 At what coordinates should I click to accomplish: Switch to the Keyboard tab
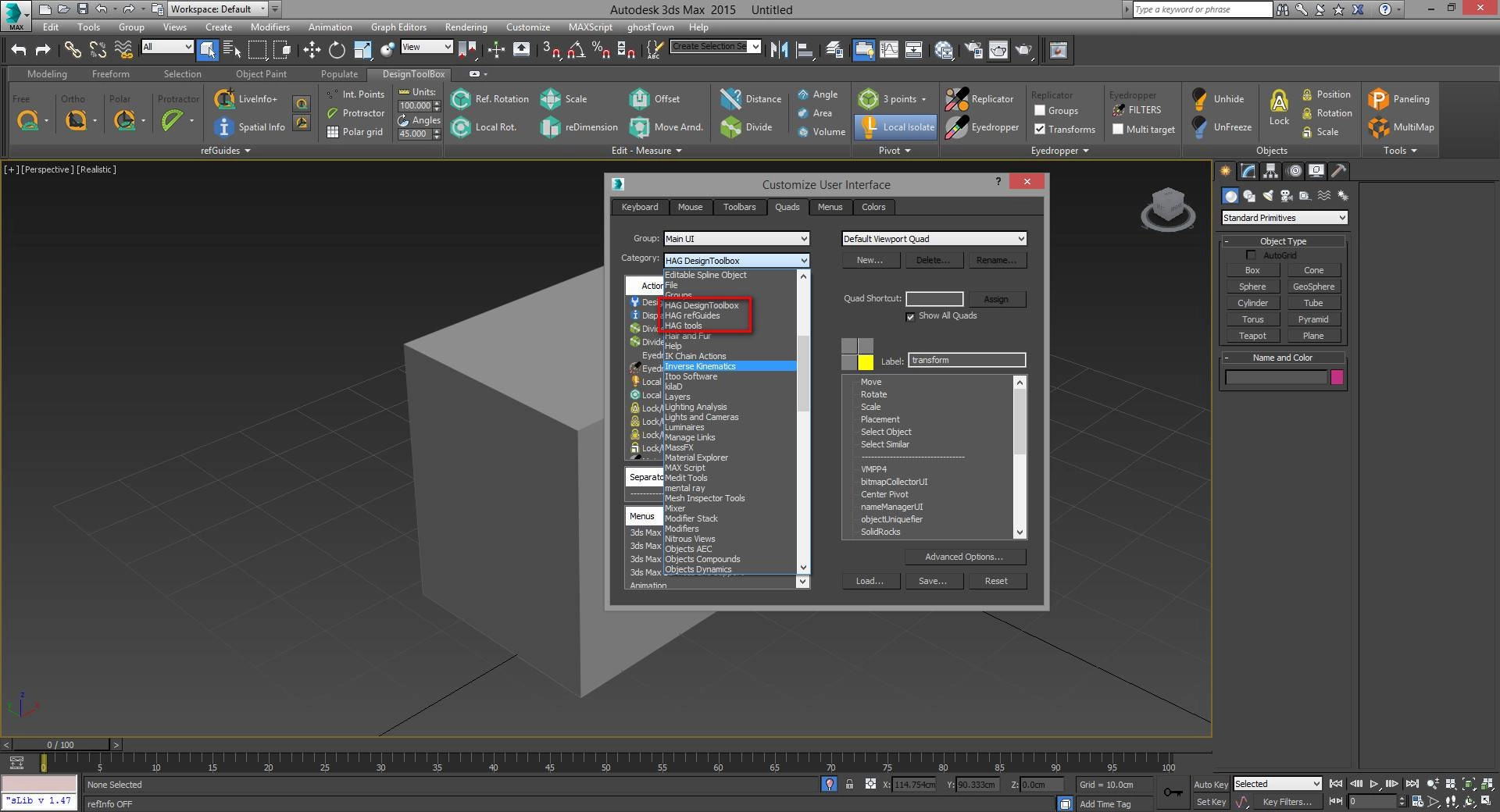pyautogui.click(x=640, y=207)
